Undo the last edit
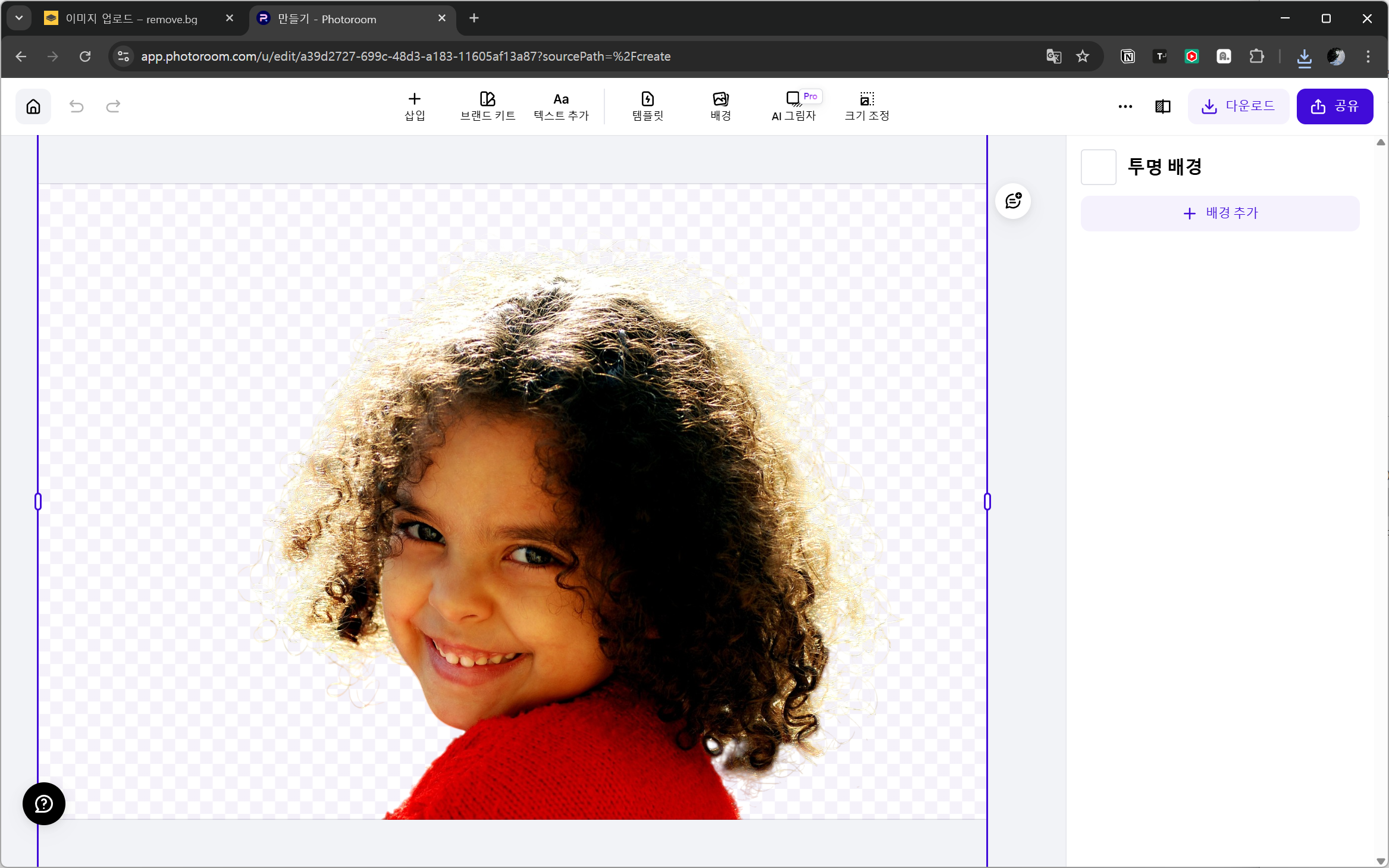The image size is (1389, 868). 77,106
